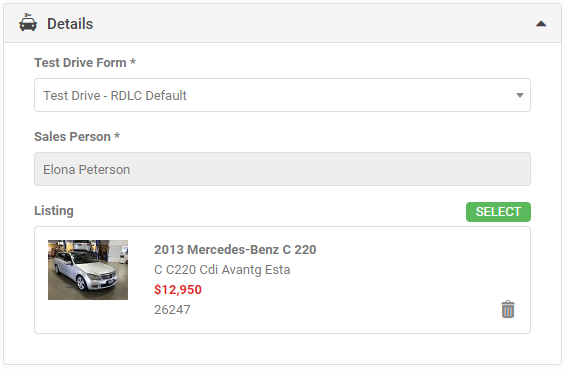
Task: Click the Details header title text
Action: [70, 24]
